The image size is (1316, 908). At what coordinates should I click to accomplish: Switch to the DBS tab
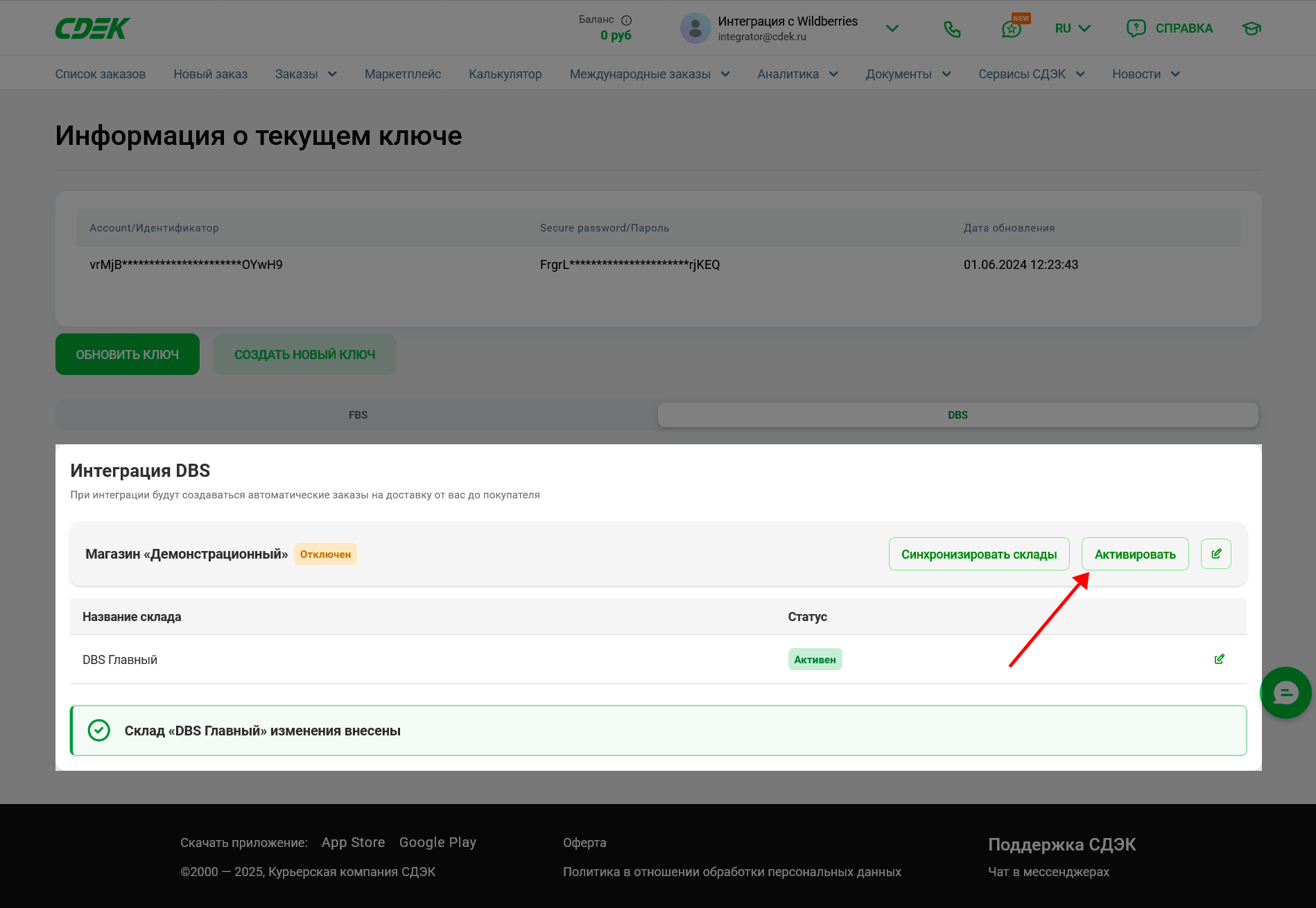pos(958,415)
